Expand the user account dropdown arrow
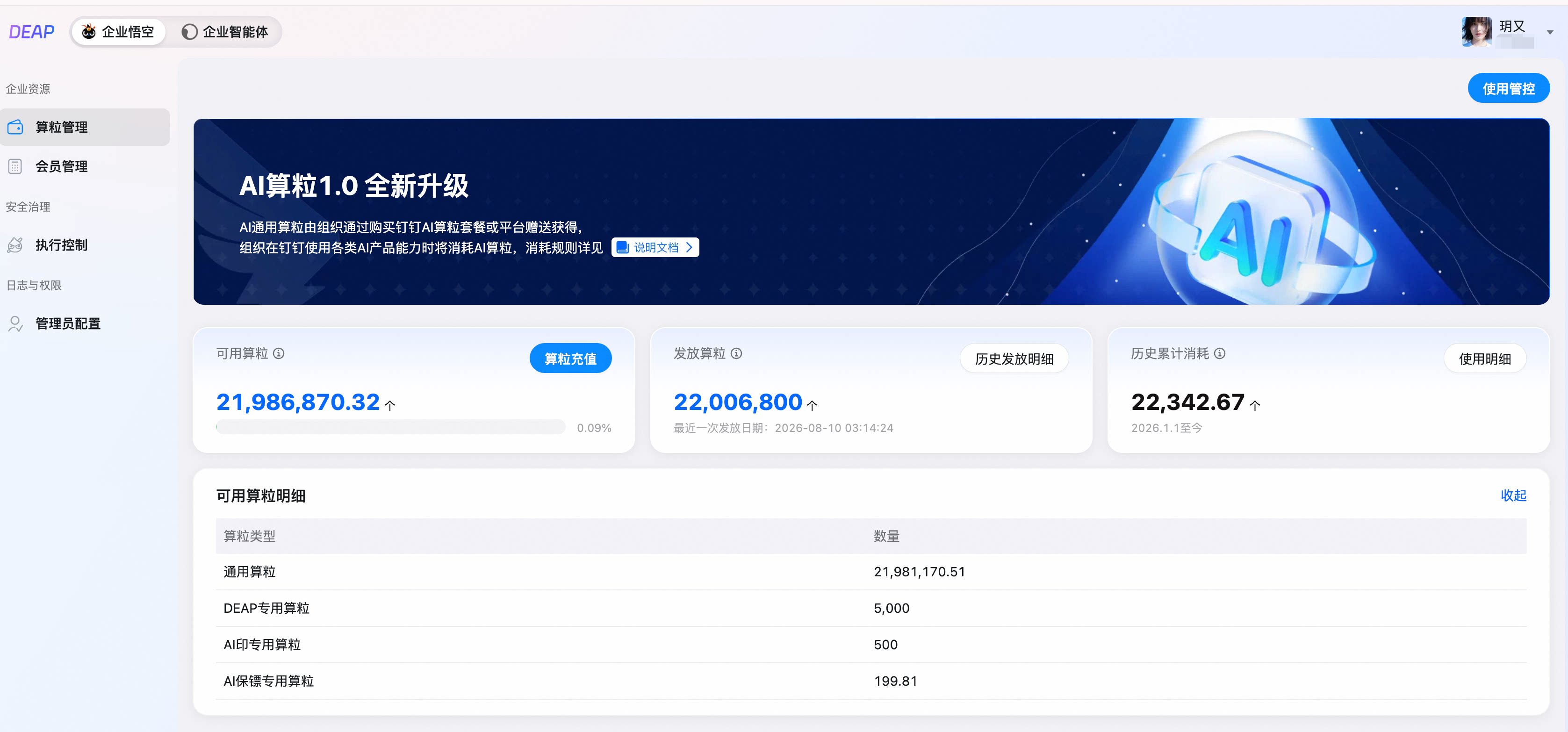The height and width of the screenshot is (732, 1568). pos(1550,32)
